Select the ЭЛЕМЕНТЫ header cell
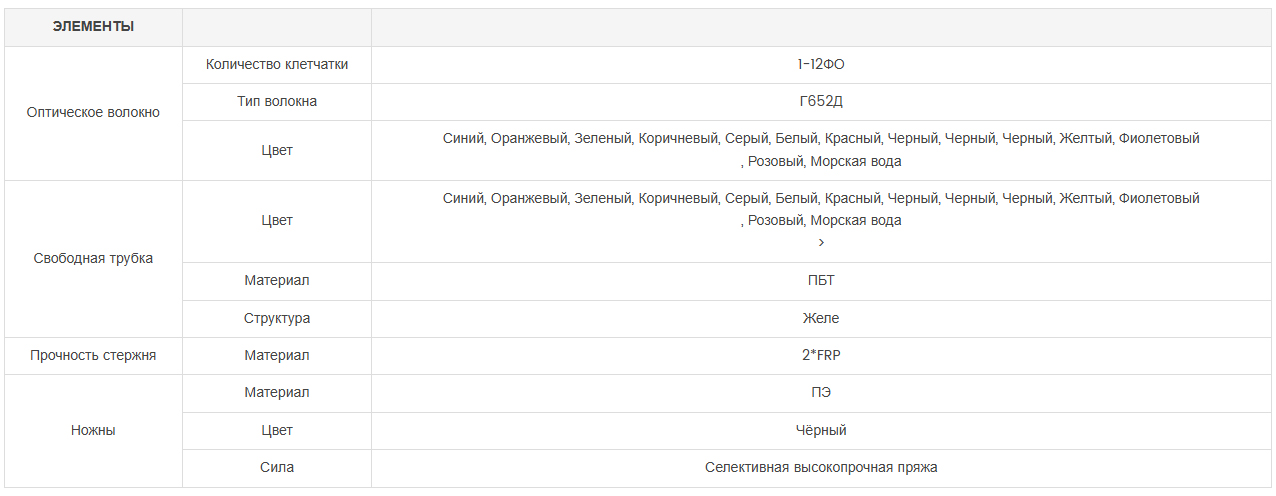The height and width of the screenshot is (496, 1276). 94,27
